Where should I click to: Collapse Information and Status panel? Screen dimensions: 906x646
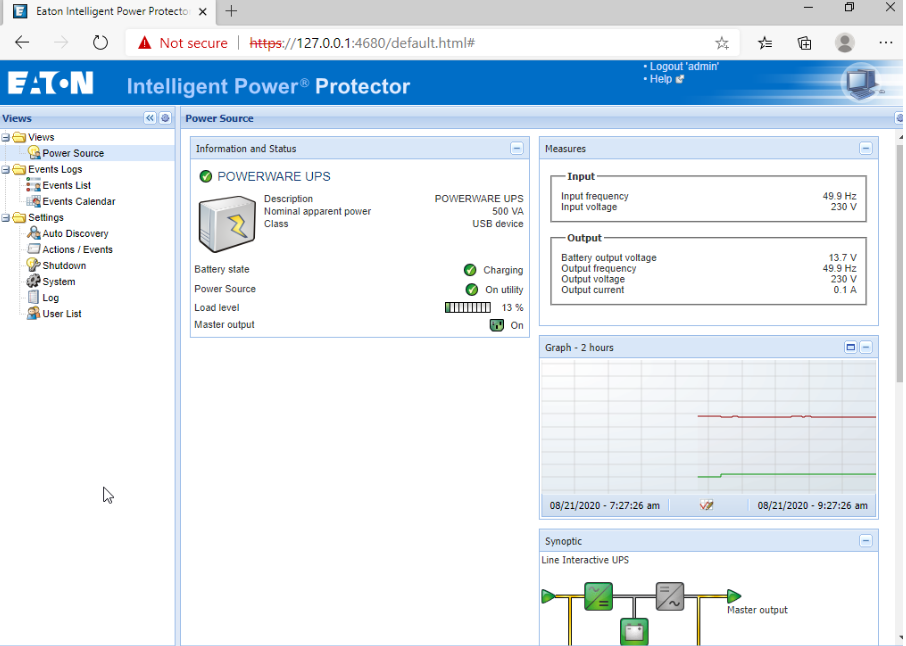tap(517, 148)
